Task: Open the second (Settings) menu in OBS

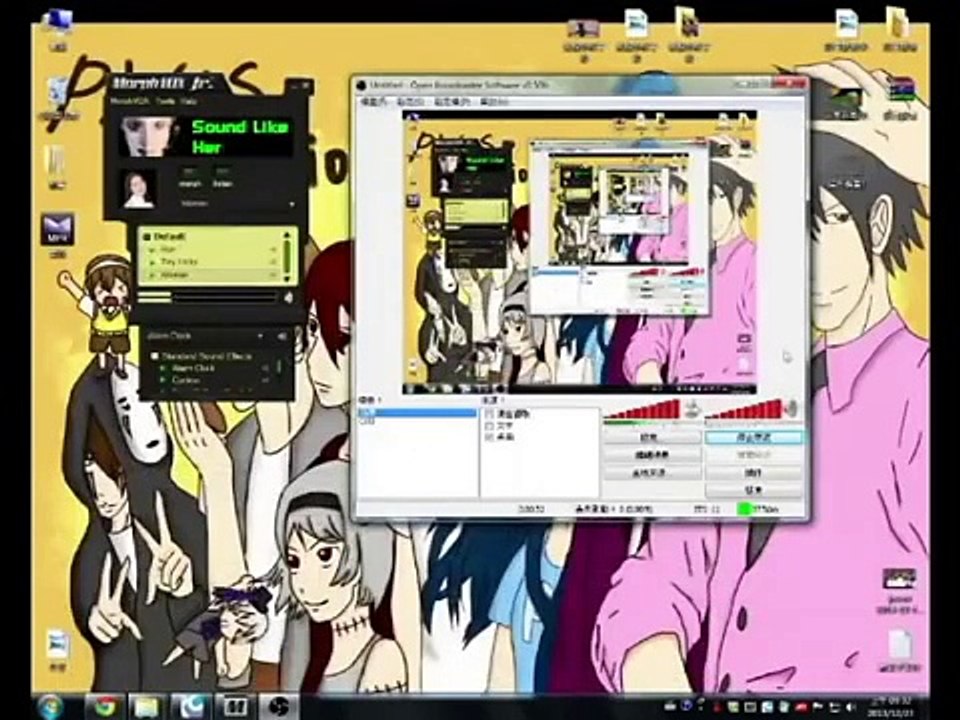Action: pyautogui.click(x=410, y=102)
